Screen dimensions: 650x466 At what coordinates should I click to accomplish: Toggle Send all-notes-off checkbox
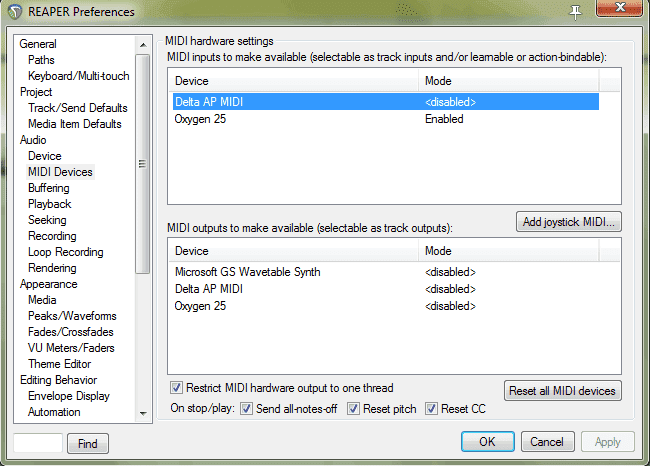coord(246,408)
